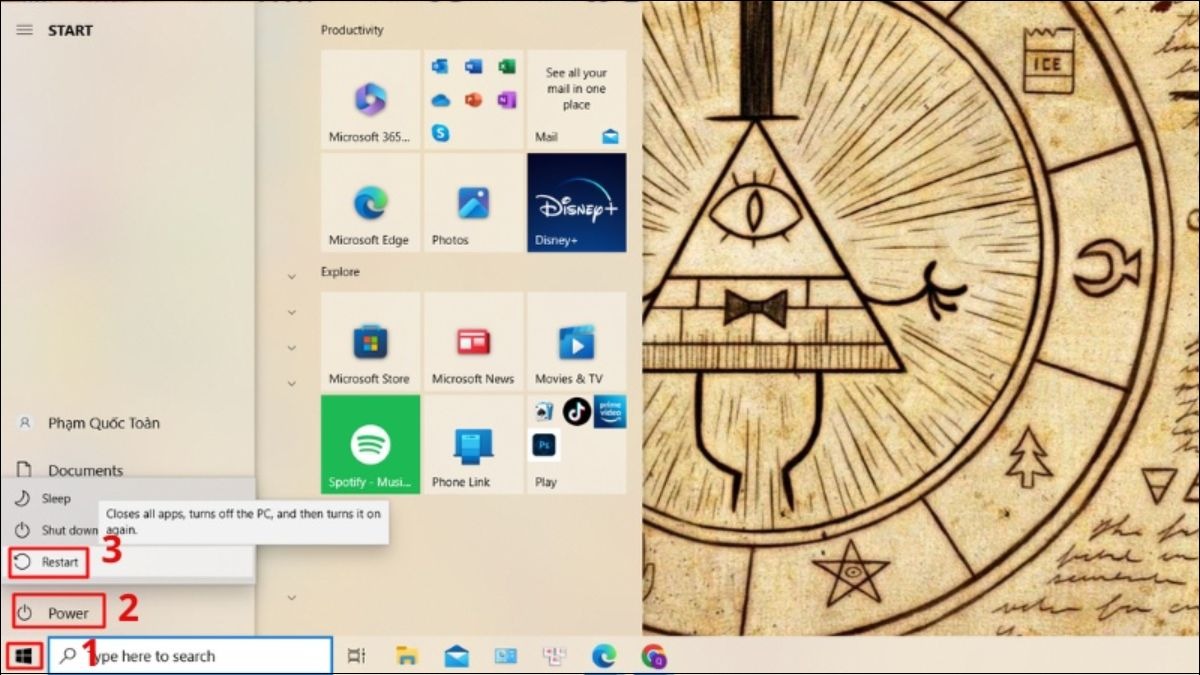Screen dimensions: 1200x675
Task: Open Solitaire in the Play folder tile
Action: [544, 410]
